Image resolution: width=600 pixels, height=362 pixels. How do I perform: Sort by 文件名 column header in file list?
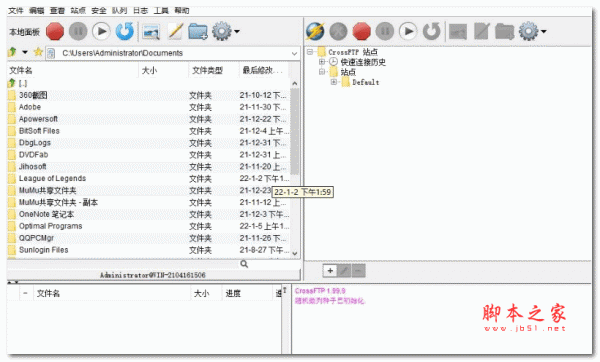73,70
